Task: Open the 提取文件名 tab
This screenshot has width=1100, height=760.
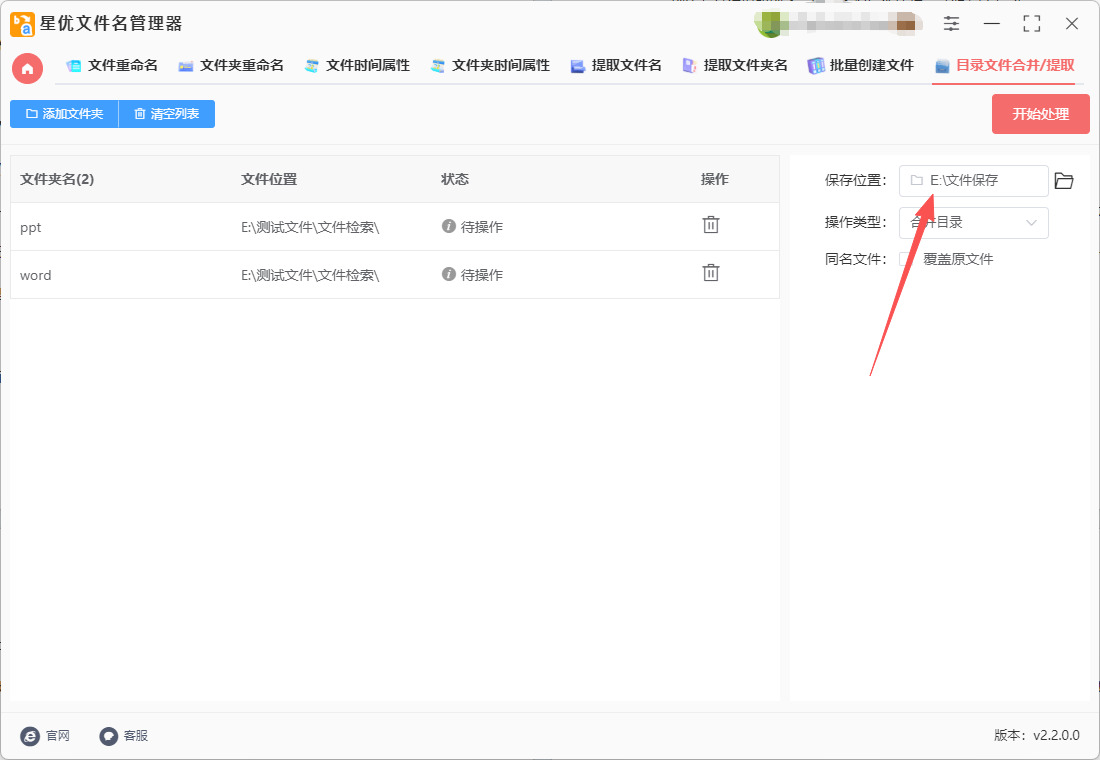Action: [616, 65]
